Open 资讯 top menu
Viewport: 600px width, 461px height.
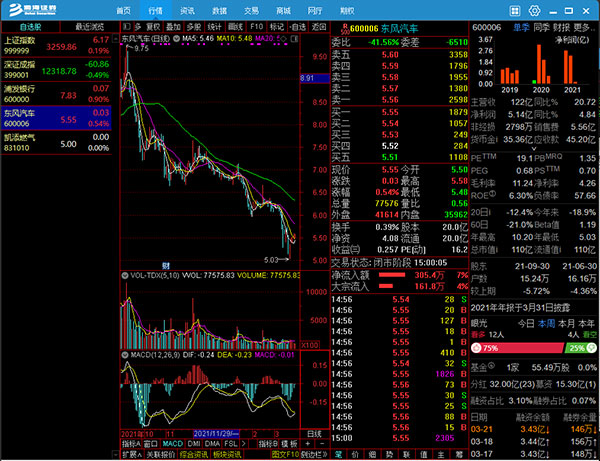click(x=187, y=11)
